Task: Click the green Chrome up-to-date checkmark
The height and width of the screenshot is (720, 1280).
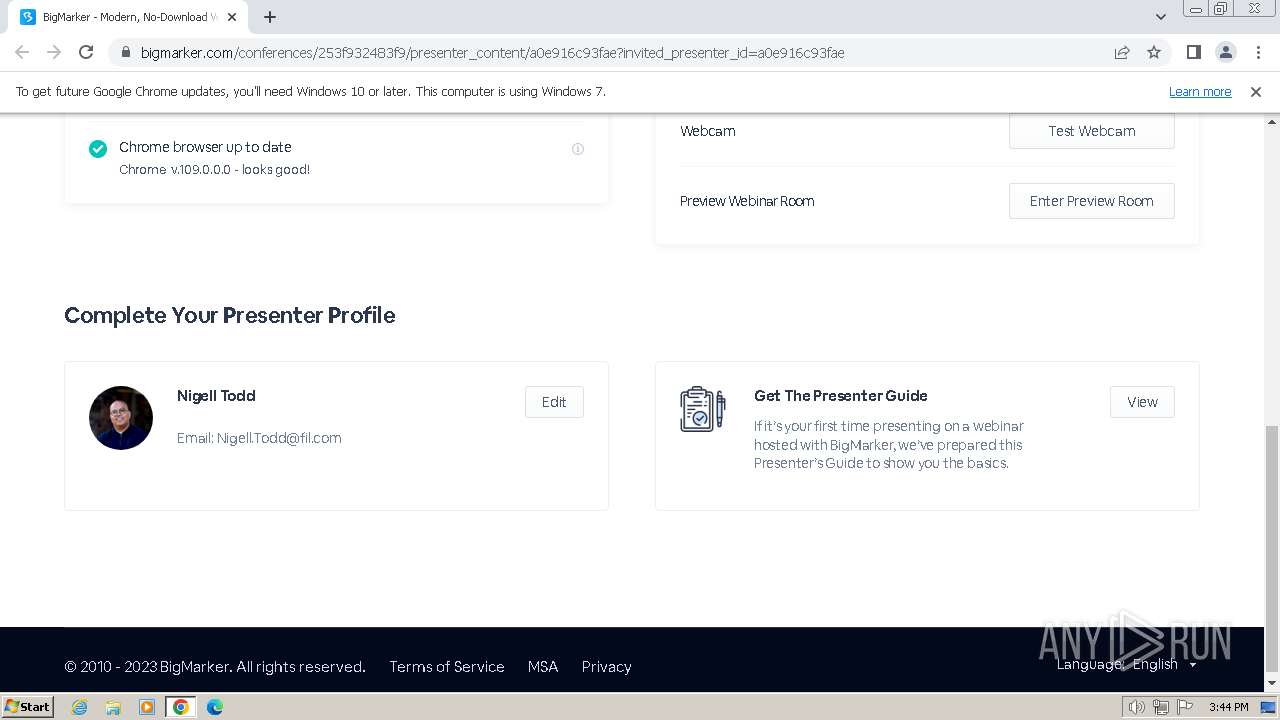Action: click(98, 149)
